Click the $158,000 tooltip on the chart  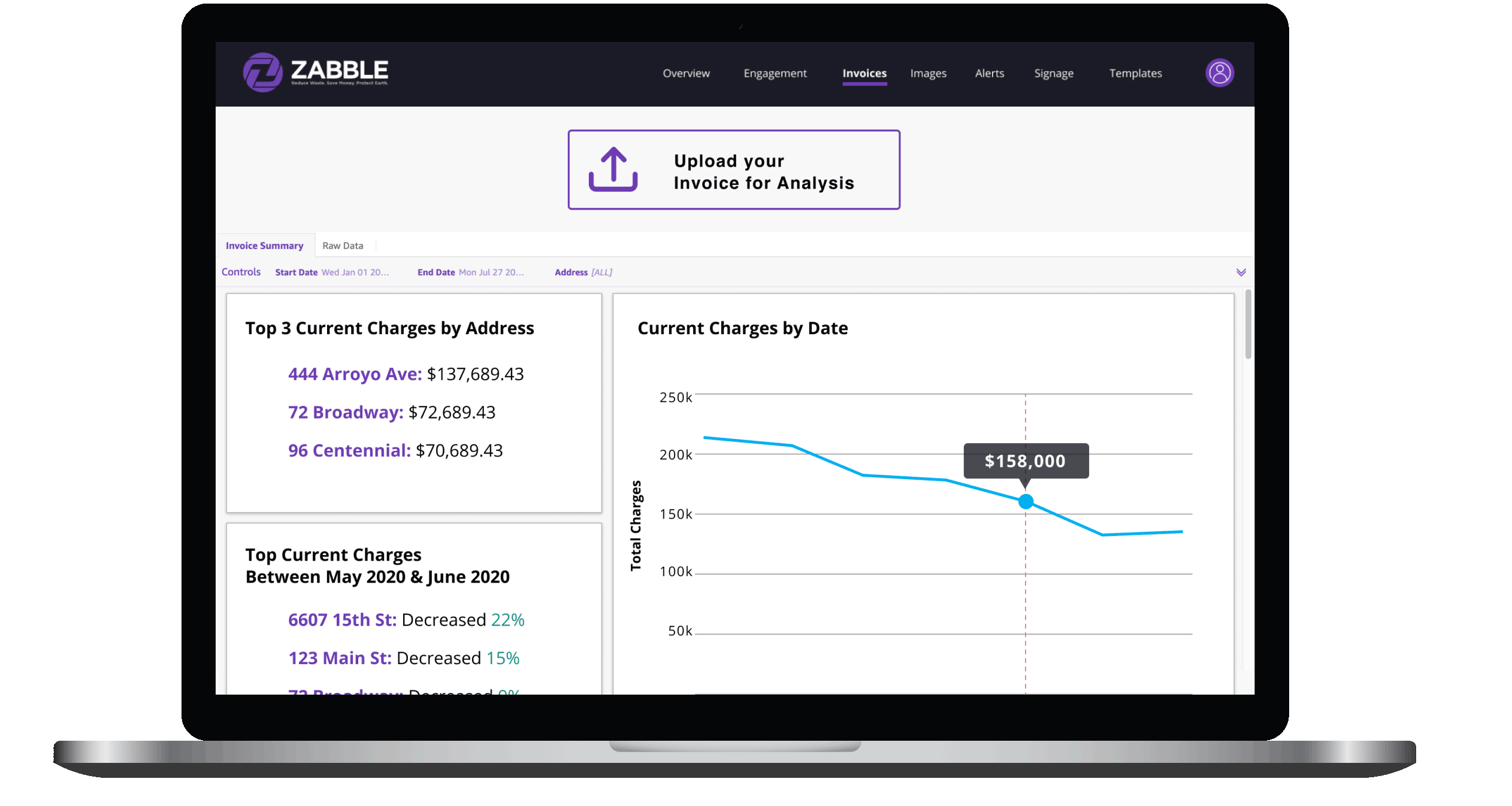1026,461
